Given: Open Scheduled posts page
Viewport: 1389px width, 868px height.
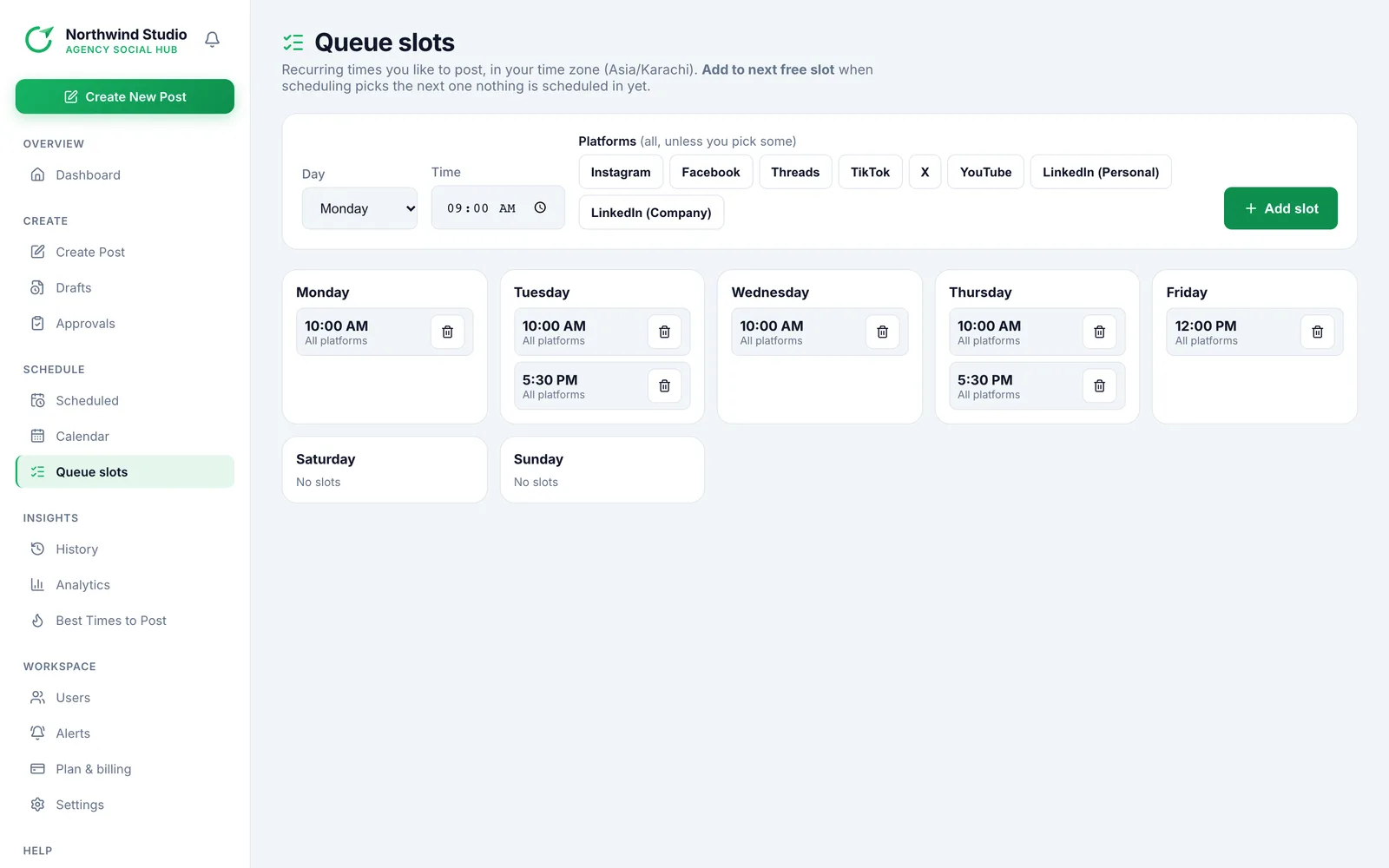Looking at the screenshot, I should (x=125, y=400).
